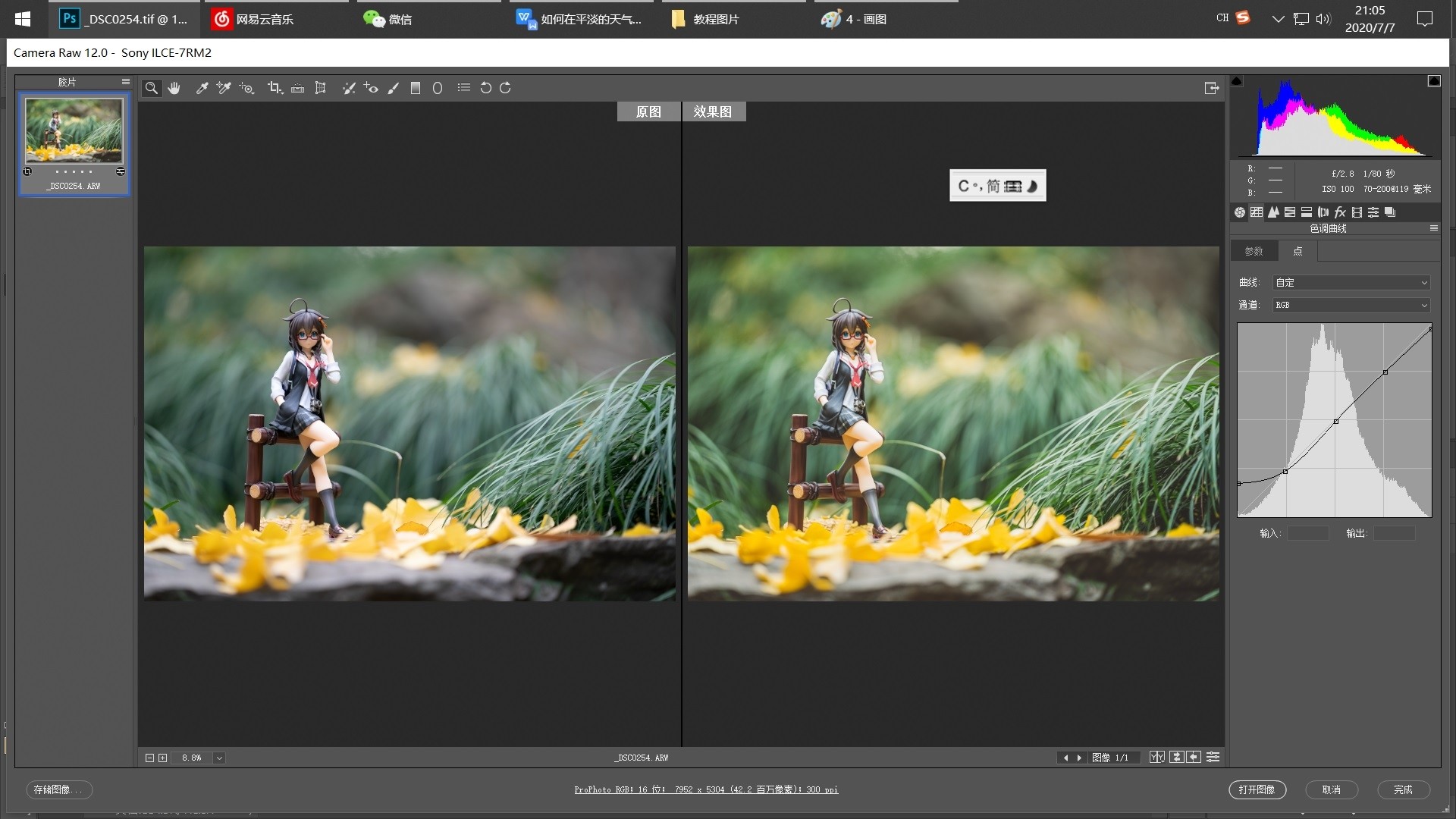Toggle full screen mode icon
Viewport: 1456px width, 819px height.
(x=1212, y=88)
